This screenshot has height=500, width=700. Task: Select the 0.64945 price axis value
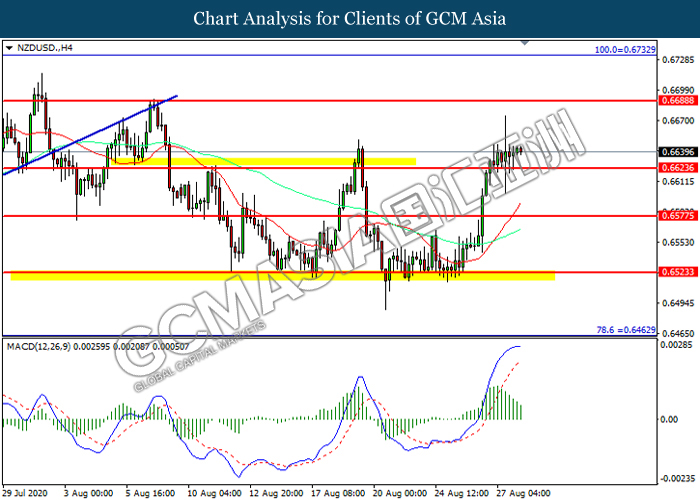click(x=678, y=303)
